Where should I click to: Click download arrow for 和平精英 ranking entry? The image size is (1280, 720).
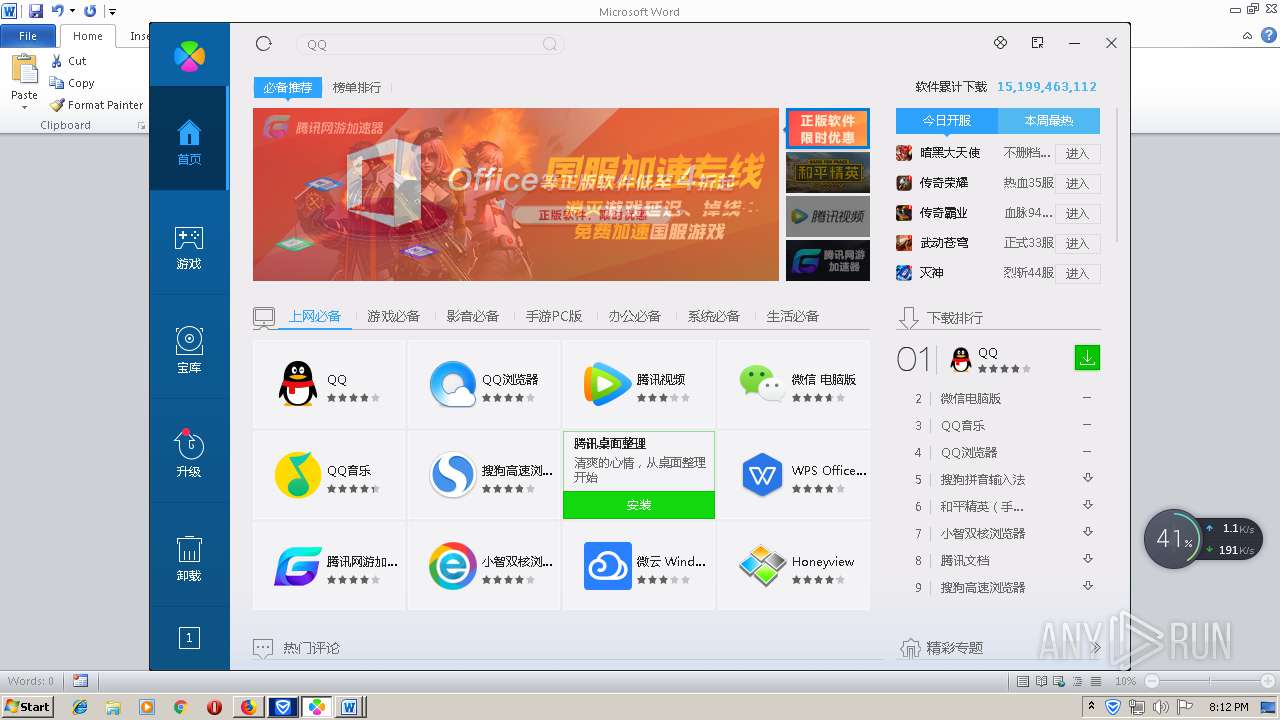(1088, 505)
